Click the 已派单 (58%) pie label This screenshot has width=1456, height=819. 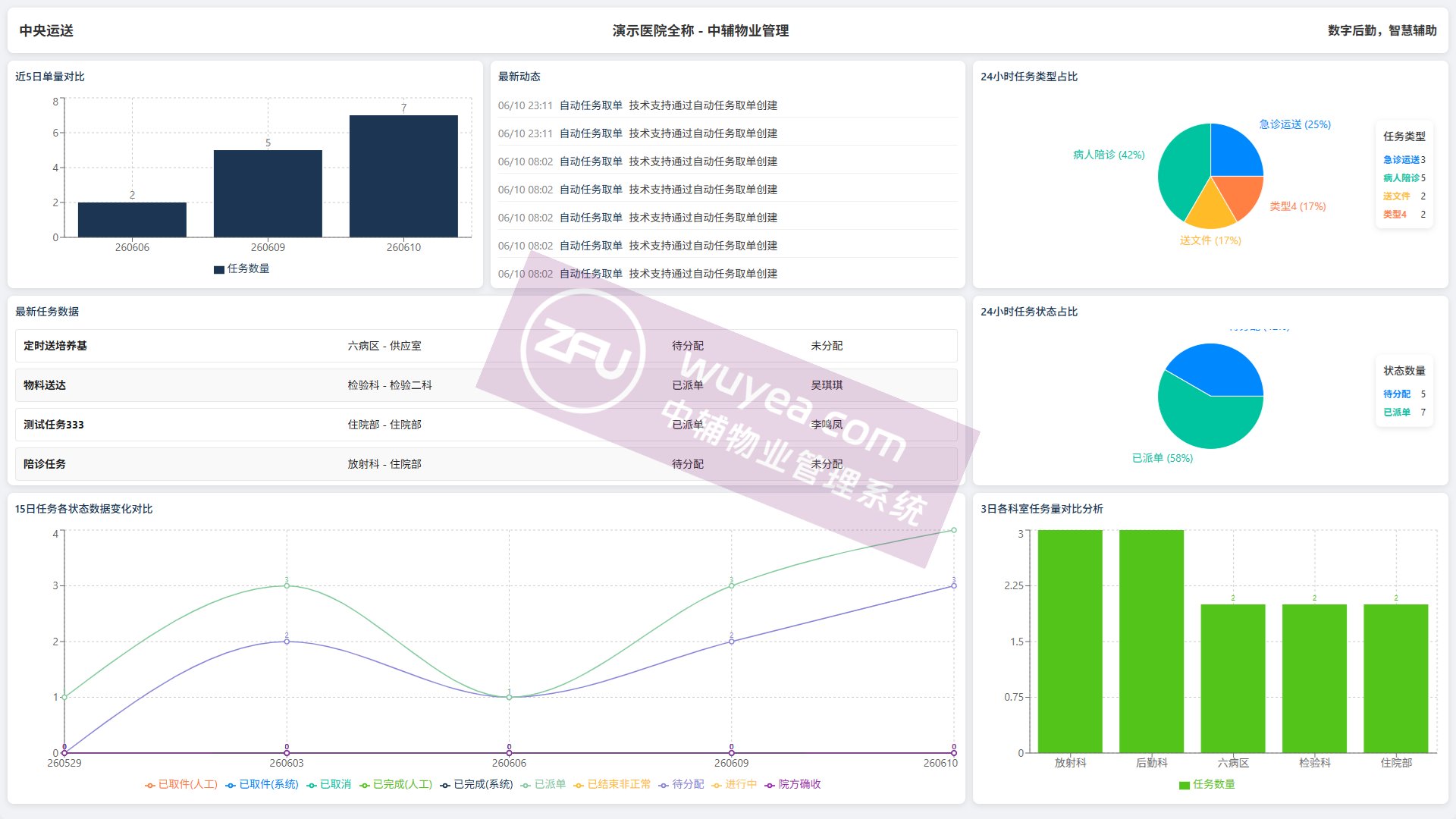coord(1163,458)
